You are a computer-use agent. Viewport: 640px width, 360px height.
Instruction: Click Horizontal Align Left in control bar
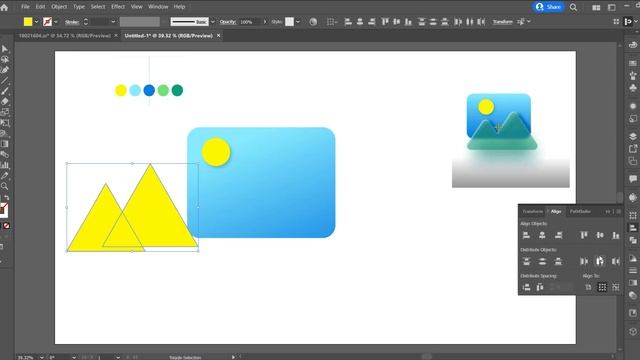tap(348, 22)
